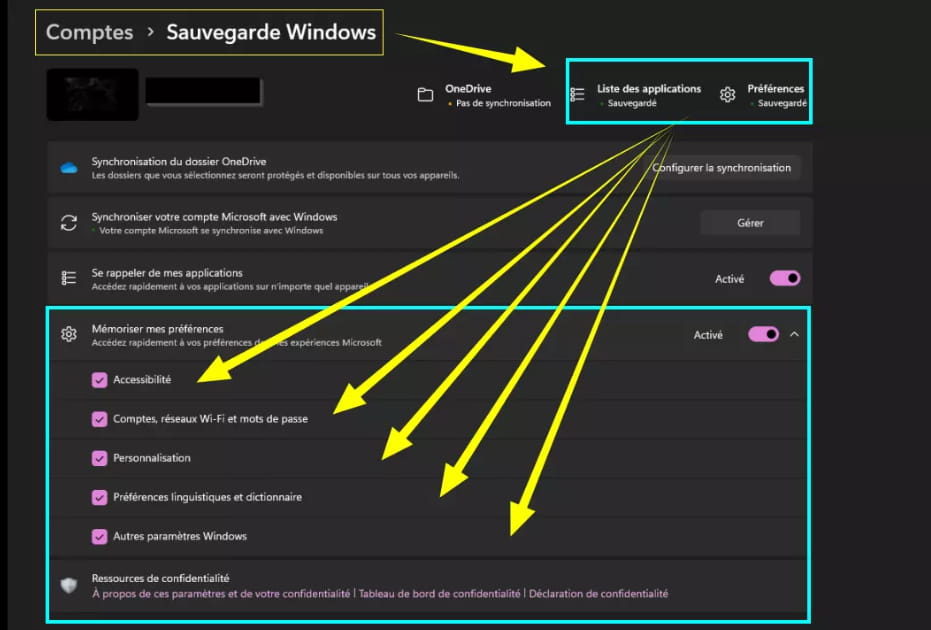
Task: Click the Sauvegarde Windows page title
Action: pyautogui.click(x=271, y=32)
